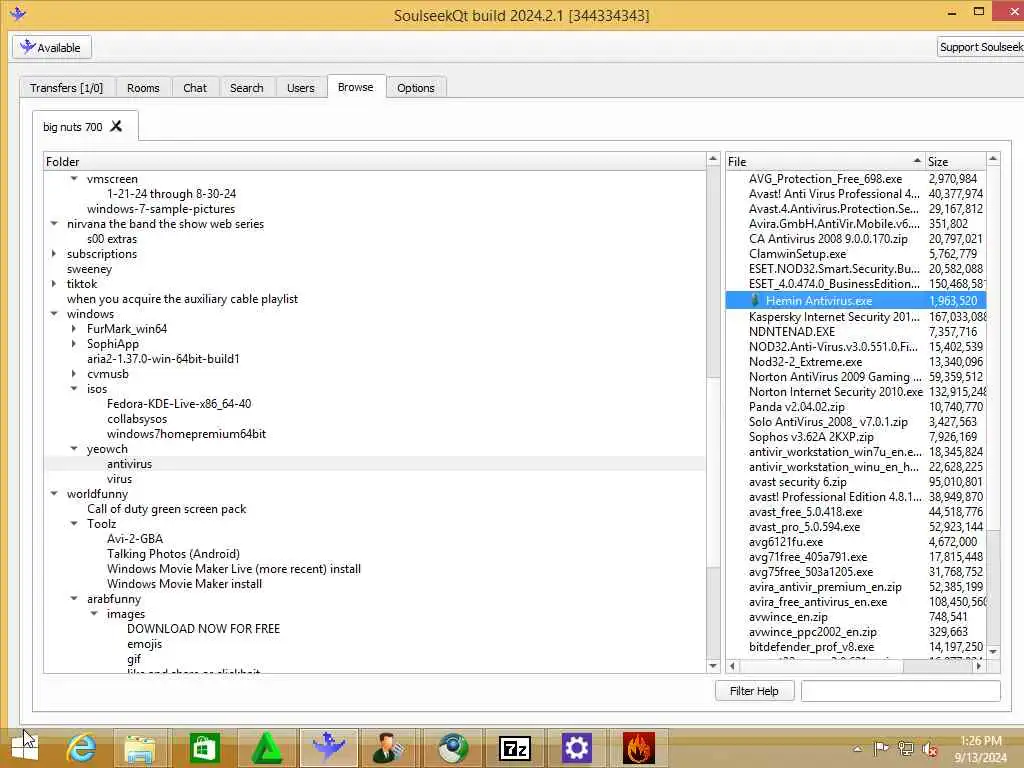1024x768 pixels.
Task: Click the muted volume tray icon
Action: [x=930, y=749]
